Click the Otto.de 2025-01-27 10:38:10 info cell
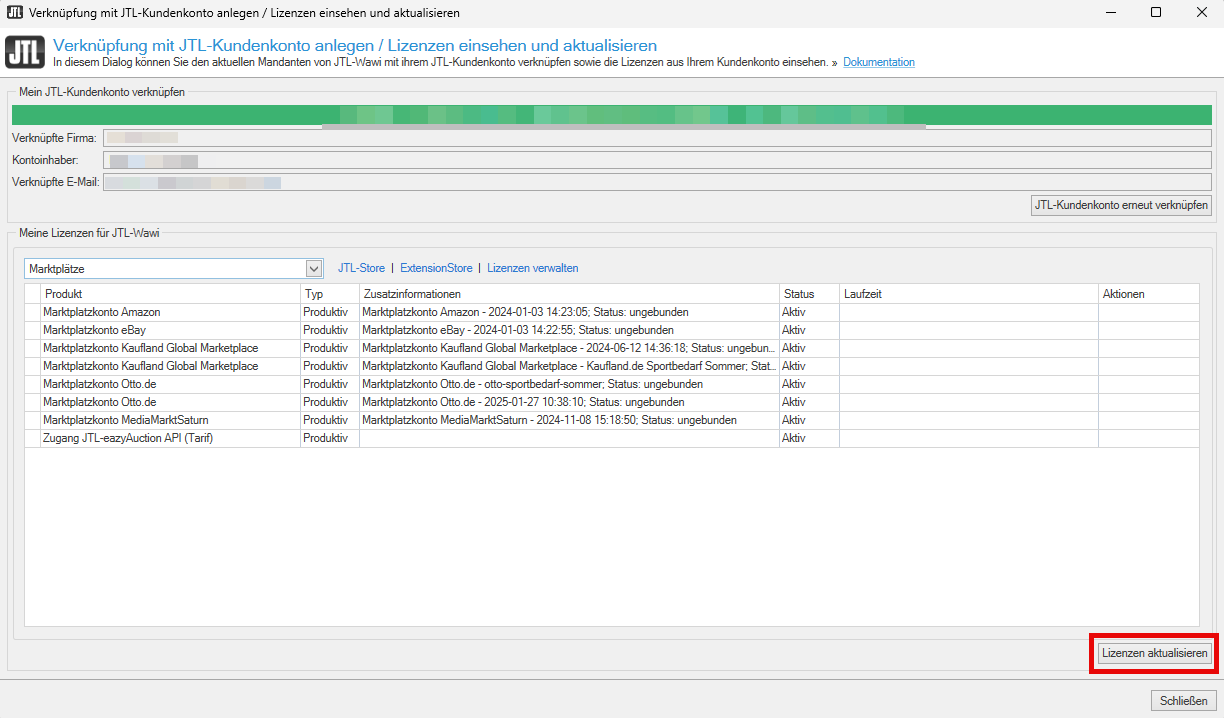This screenshot has height=718, width=1224. point(569,402)
